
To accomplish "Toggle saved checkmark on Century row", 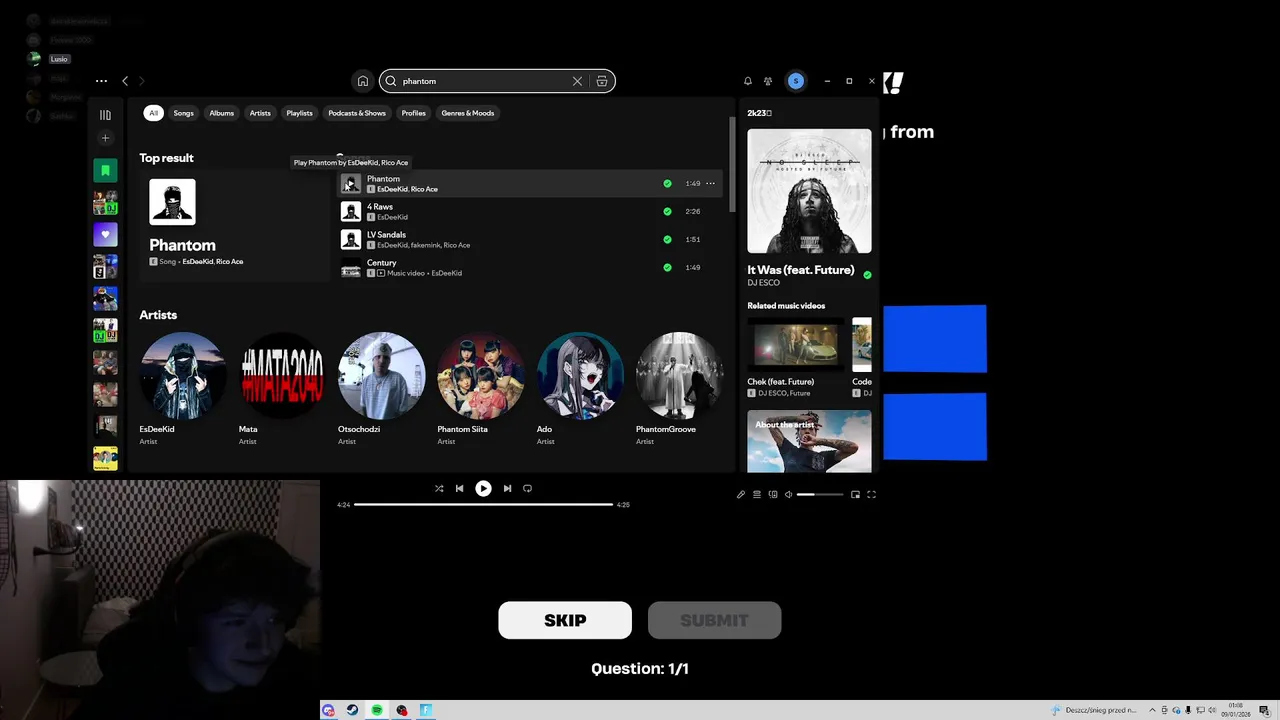I will [x=667, y=268].
